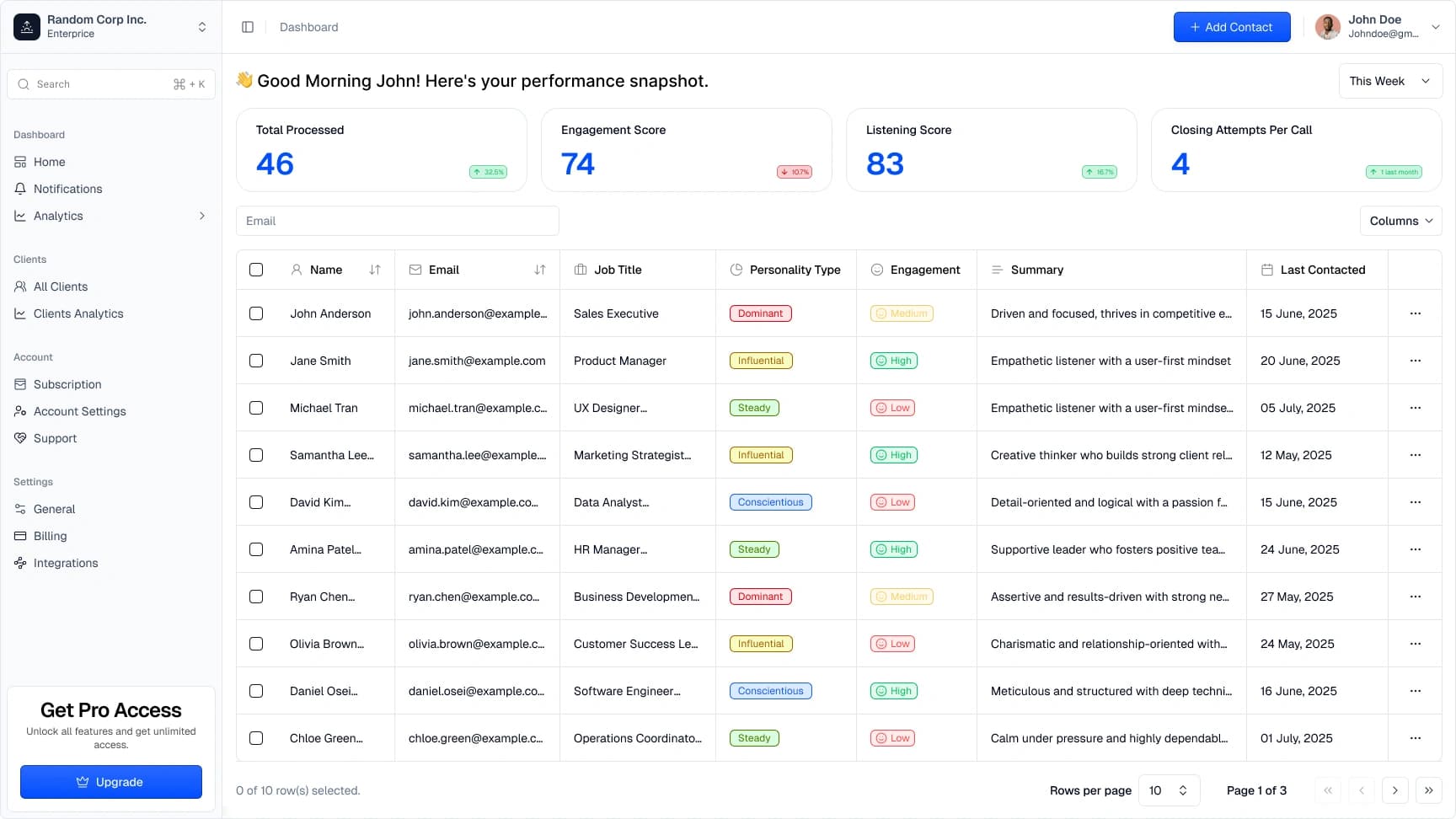Screen dimensions: 1456x819
Task: Jump to last page double arrow
Action: pos(1428,790)
